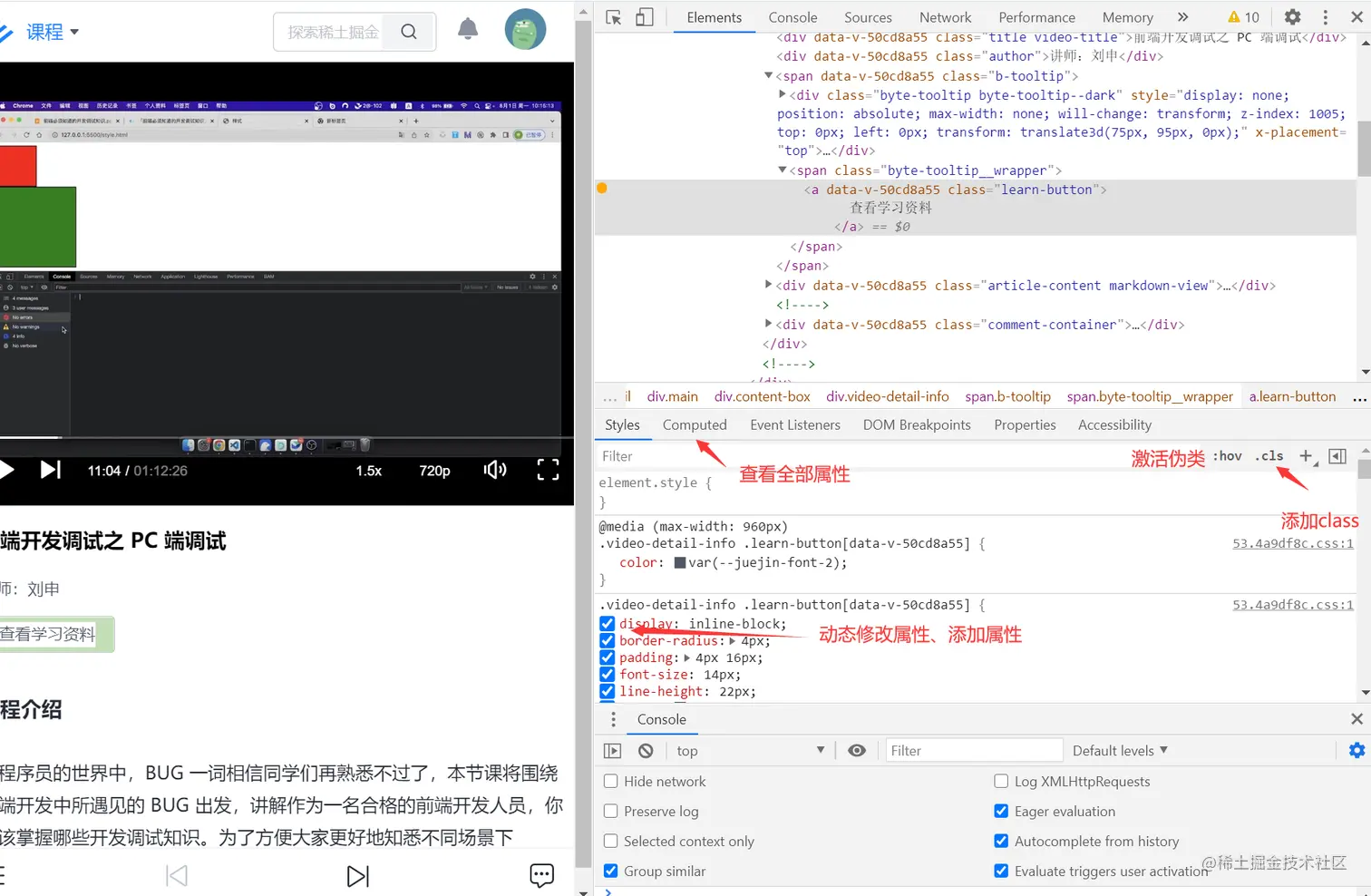The height and width of the screenshot is (896, 1371).
Task: Open the Computed styles tab
Action: click(695, 424)
